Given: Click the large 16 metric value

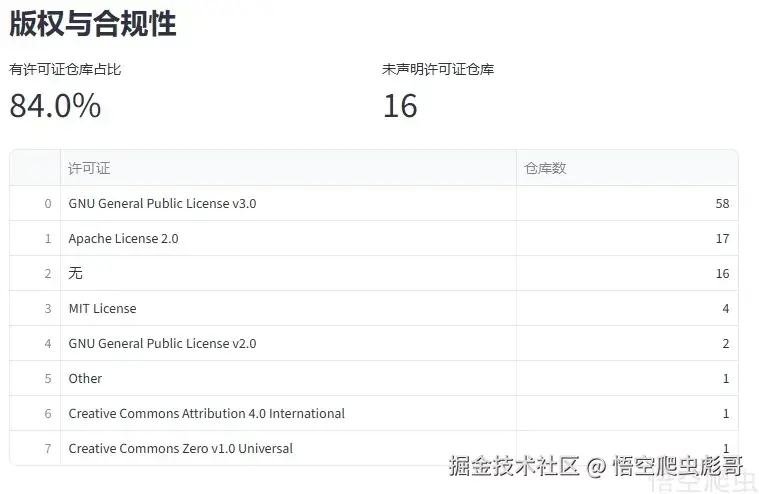Looking at the screenshot, I should [400, 106].
